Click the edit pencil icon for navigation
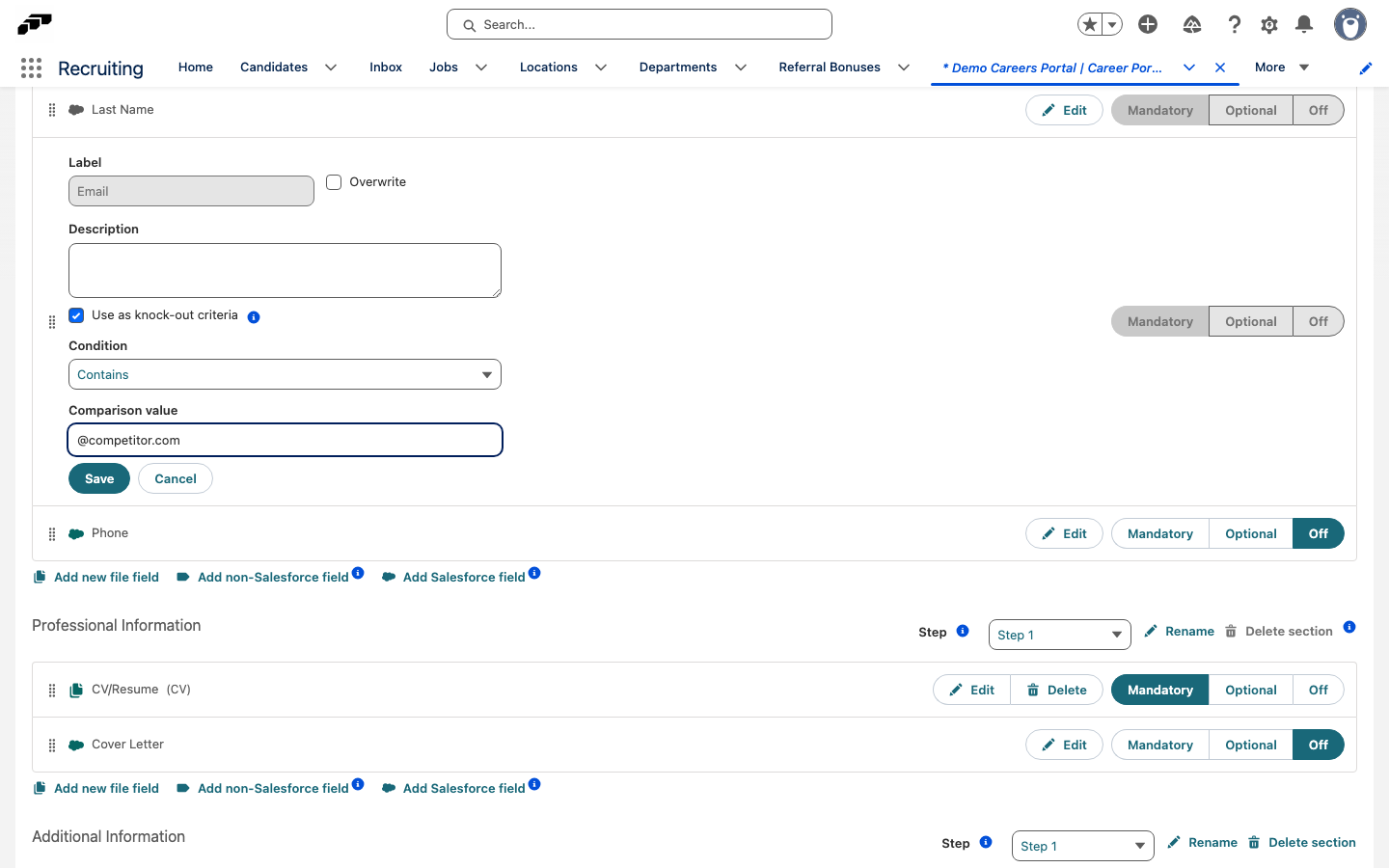The width and height of the screenshot is (1389, 868). click(1366, 68)
